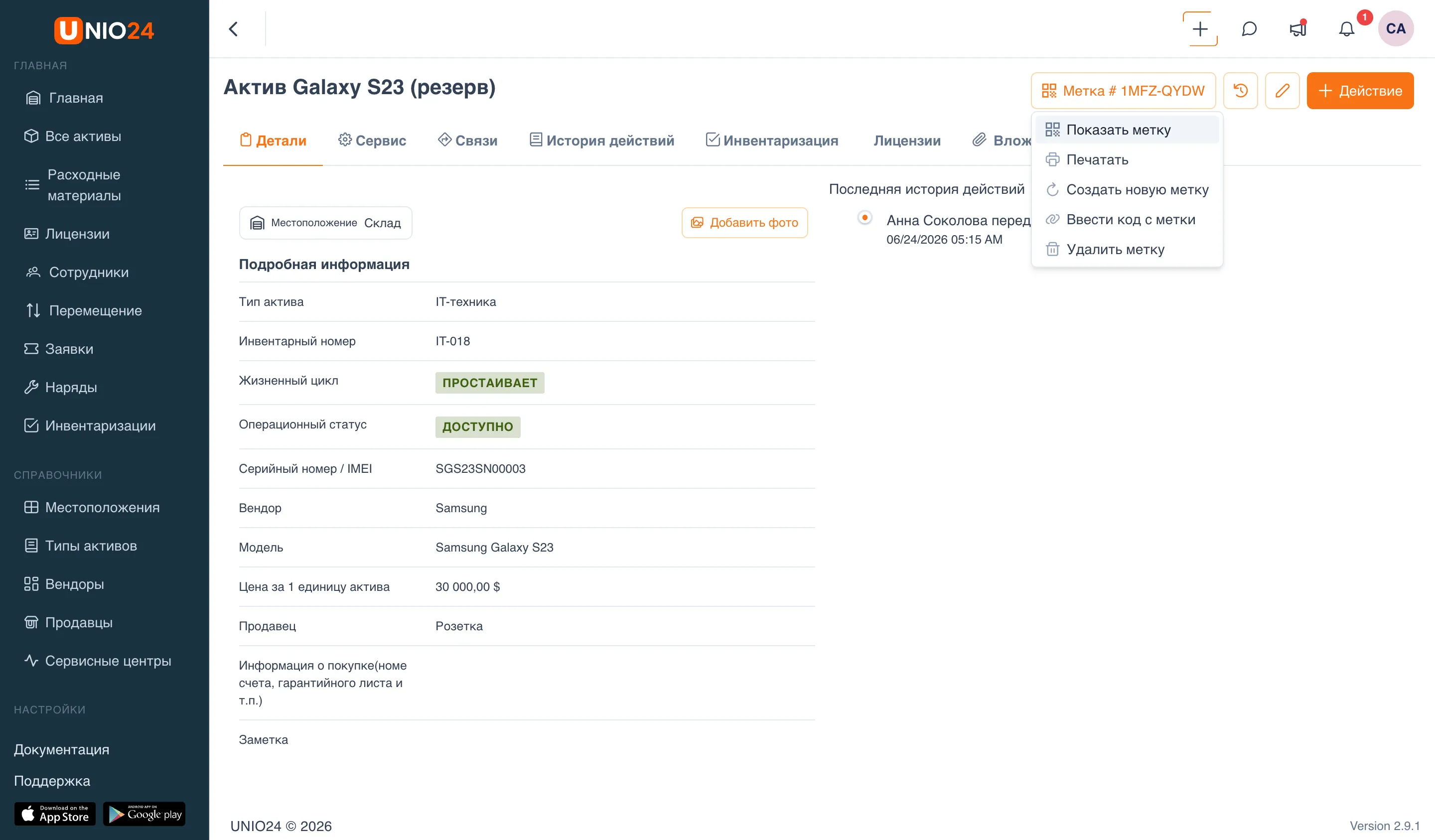The image size is (1435, 840).
Task: Open the chat messages icon
Action: pos(1249,28)
